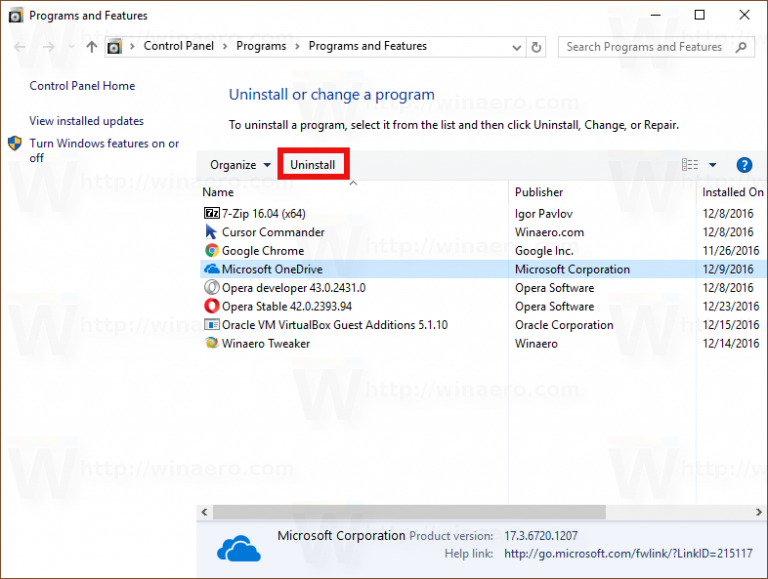Click the Winaero Tweaker icon
This screenshot has width=768, height=579.
point(212,343)
